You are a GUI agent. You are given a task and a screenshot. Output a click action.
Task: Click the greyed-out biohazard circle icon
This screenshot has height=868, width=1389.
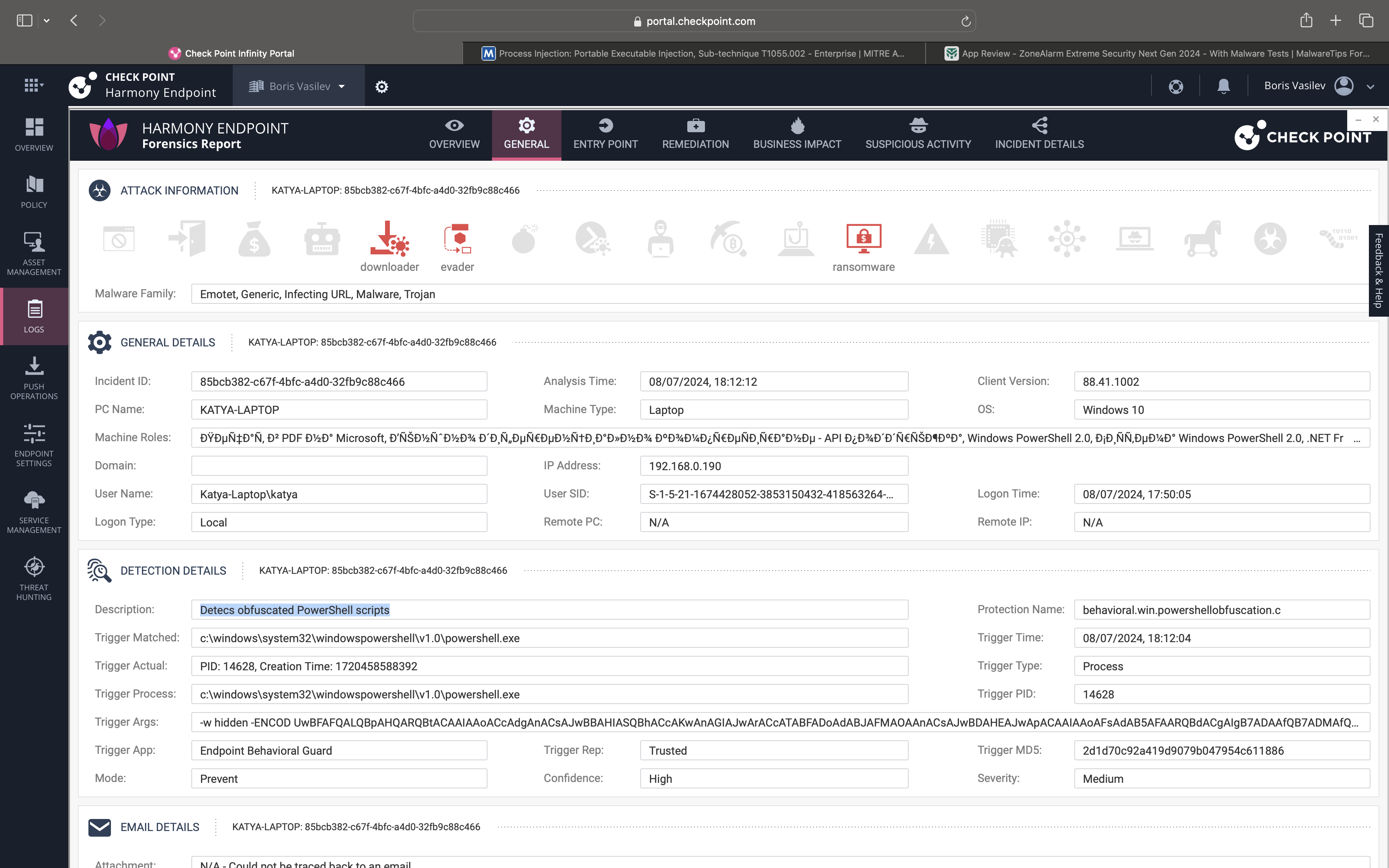point(1270,239)
